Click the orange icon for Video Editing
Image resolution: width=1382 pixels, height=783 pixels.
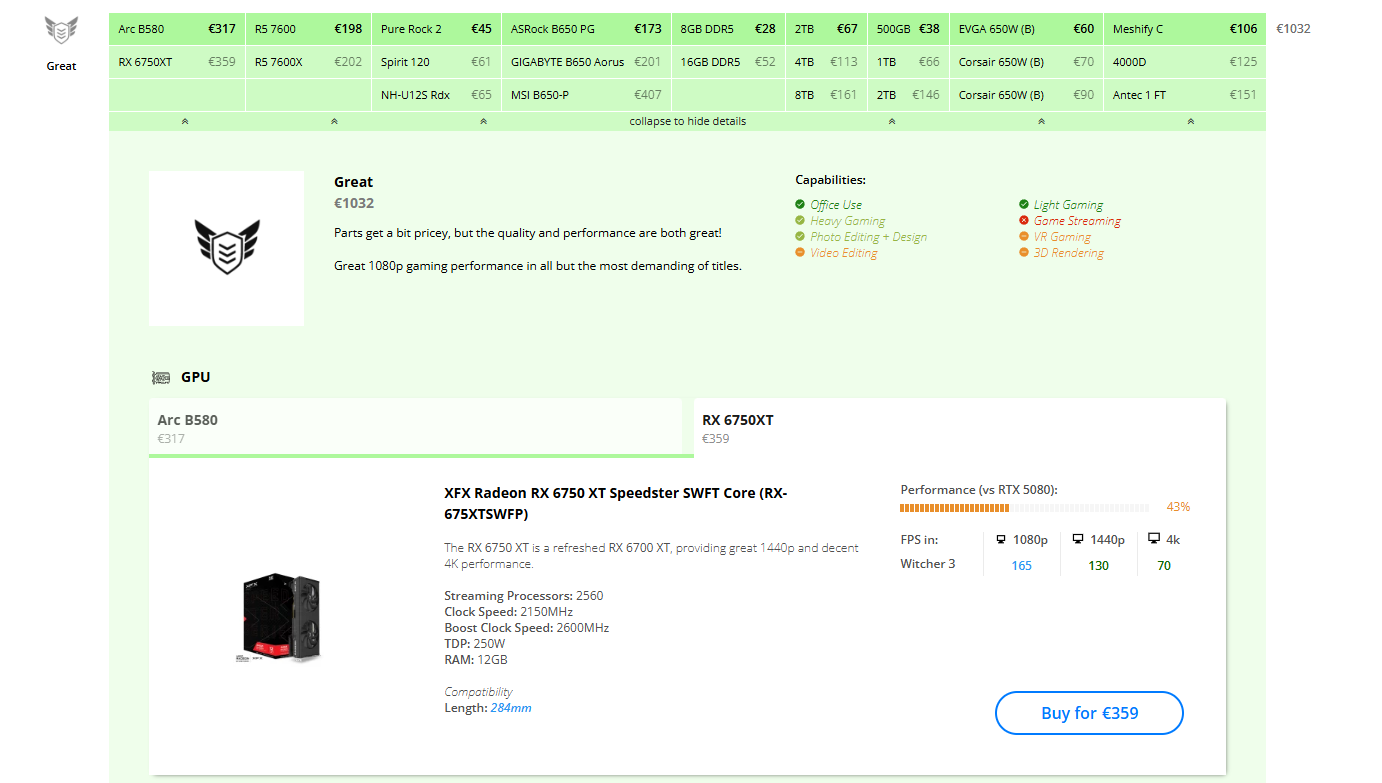(x=800, y=253)
